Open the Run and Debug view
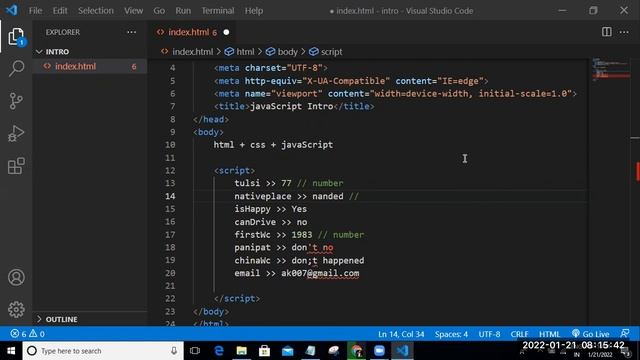 tap(16, 133)
